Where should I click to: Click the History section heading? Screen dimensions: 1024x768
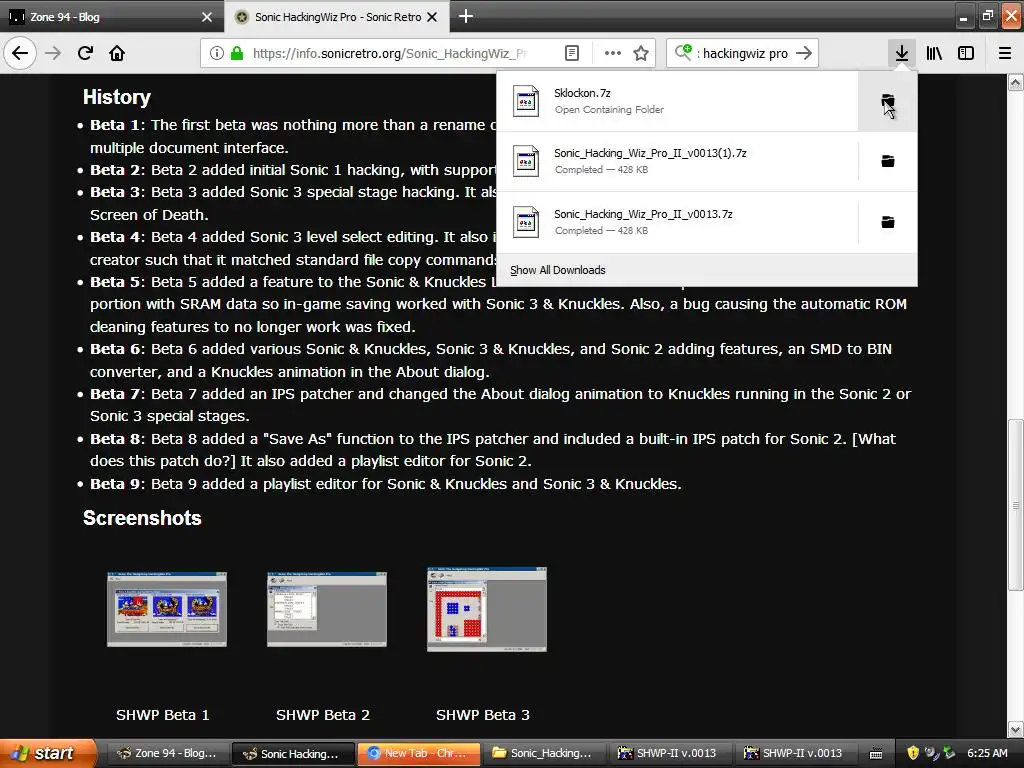(x=117, y=97)
